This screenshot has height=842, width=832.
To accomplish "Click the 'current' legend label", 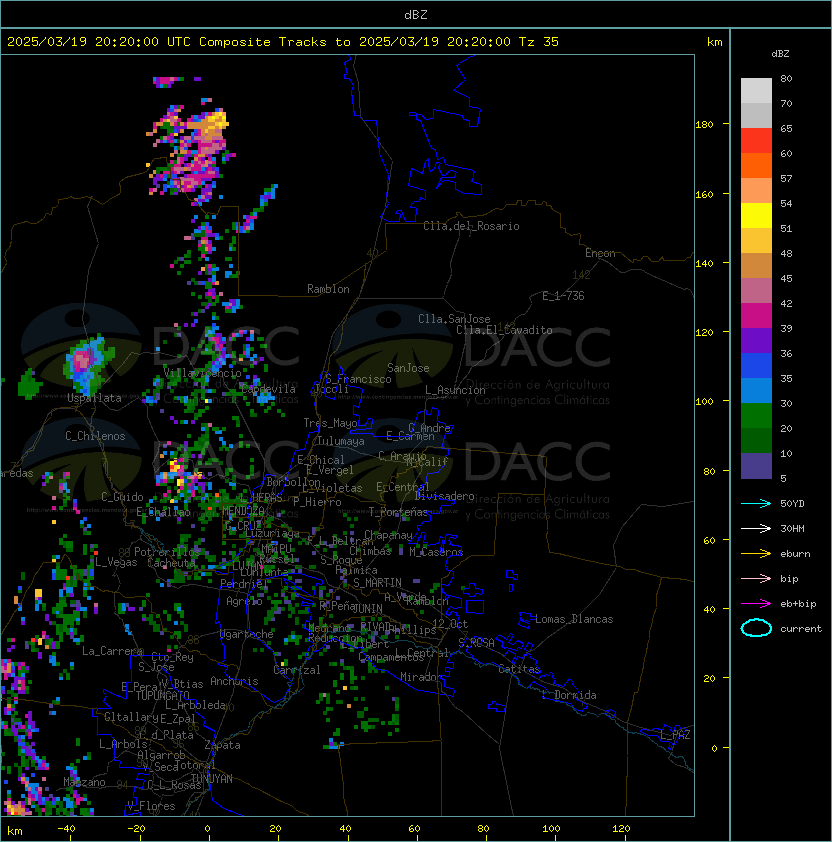I will pos(801,629).
